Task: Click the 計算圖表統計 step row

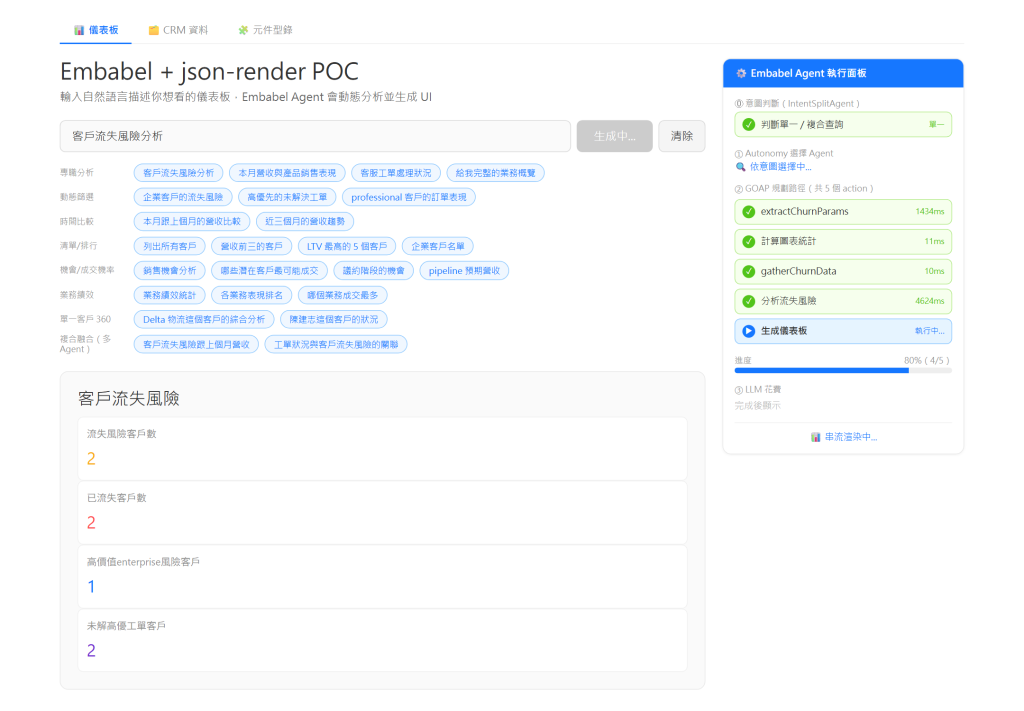Action: (x=843, y=242)
